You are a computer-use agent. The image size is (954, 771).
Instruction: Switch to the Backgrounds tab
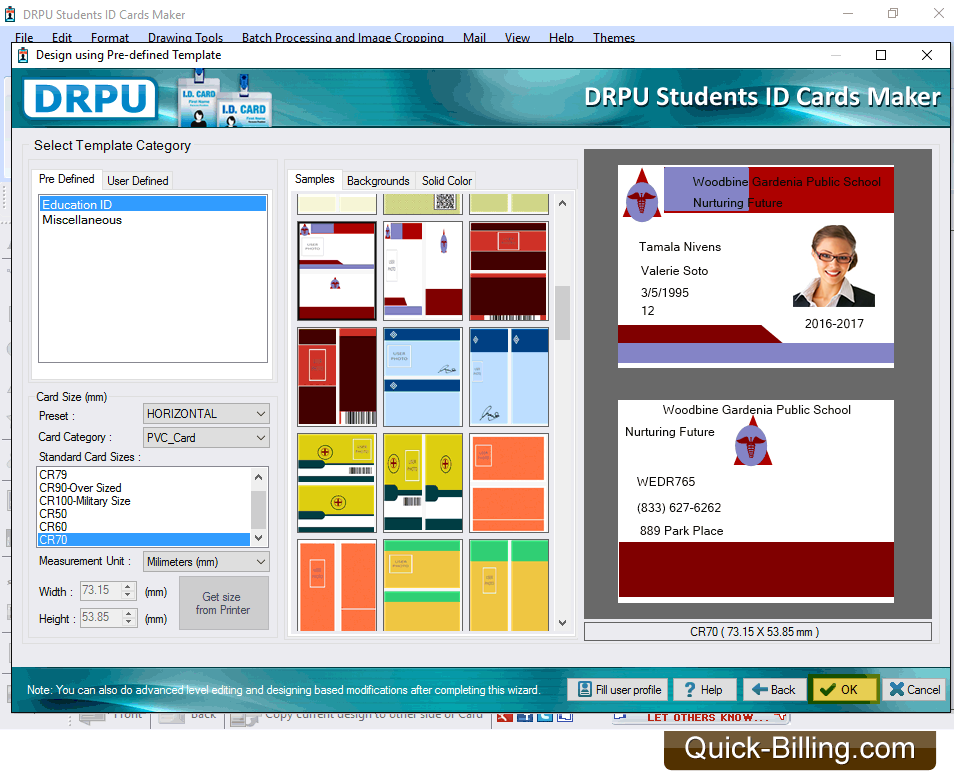[x=378, y=181]
